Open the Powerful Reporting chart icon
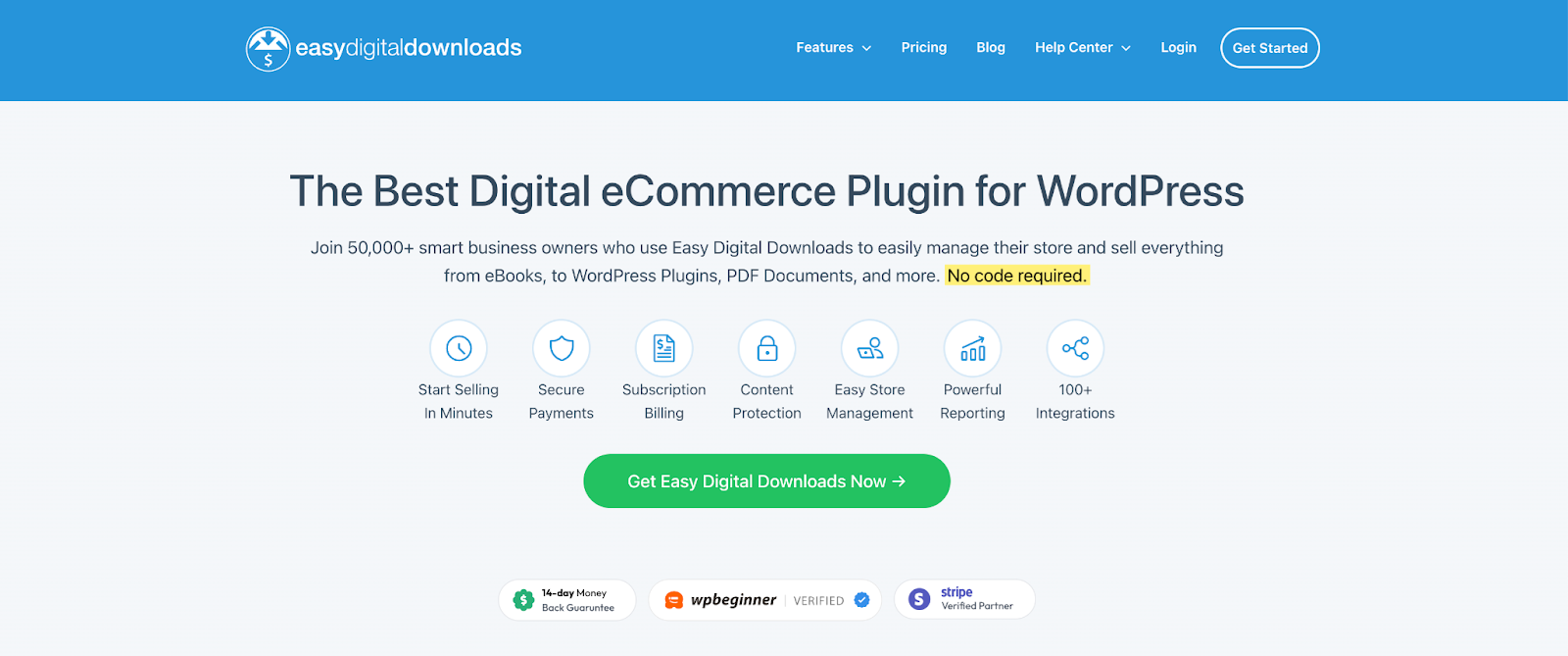This screenshot has width=1568, height=656. pos(972,348)
